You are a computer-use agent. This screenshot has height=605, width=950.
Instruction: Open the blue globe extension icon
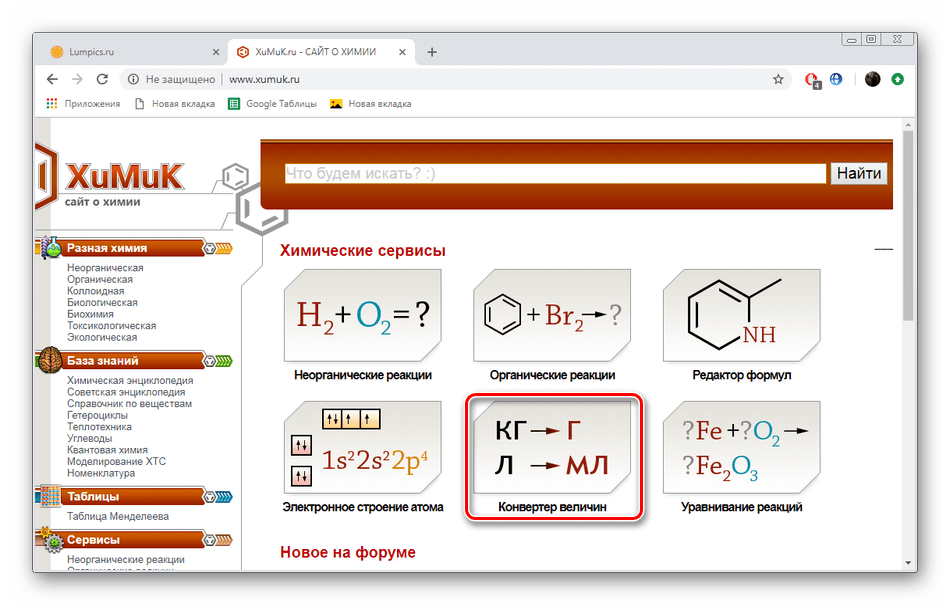tap(836, 79)
